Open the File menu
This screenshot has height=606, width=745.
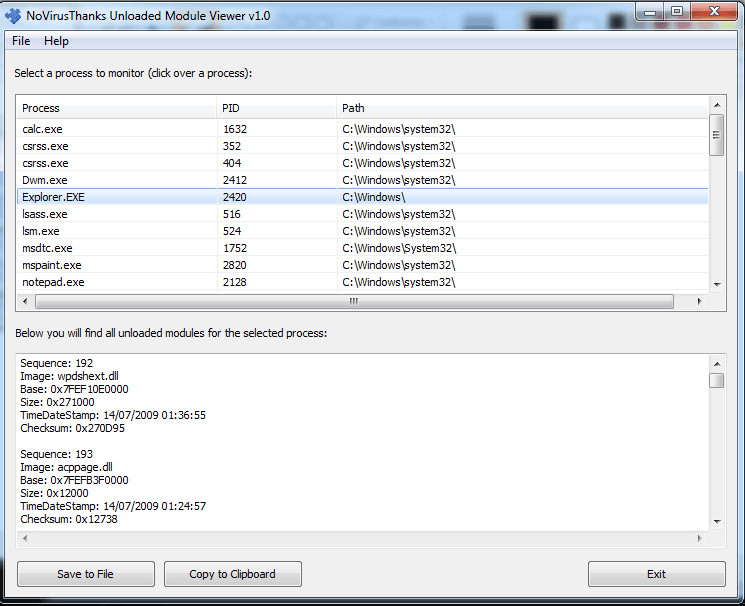point(21,41)
